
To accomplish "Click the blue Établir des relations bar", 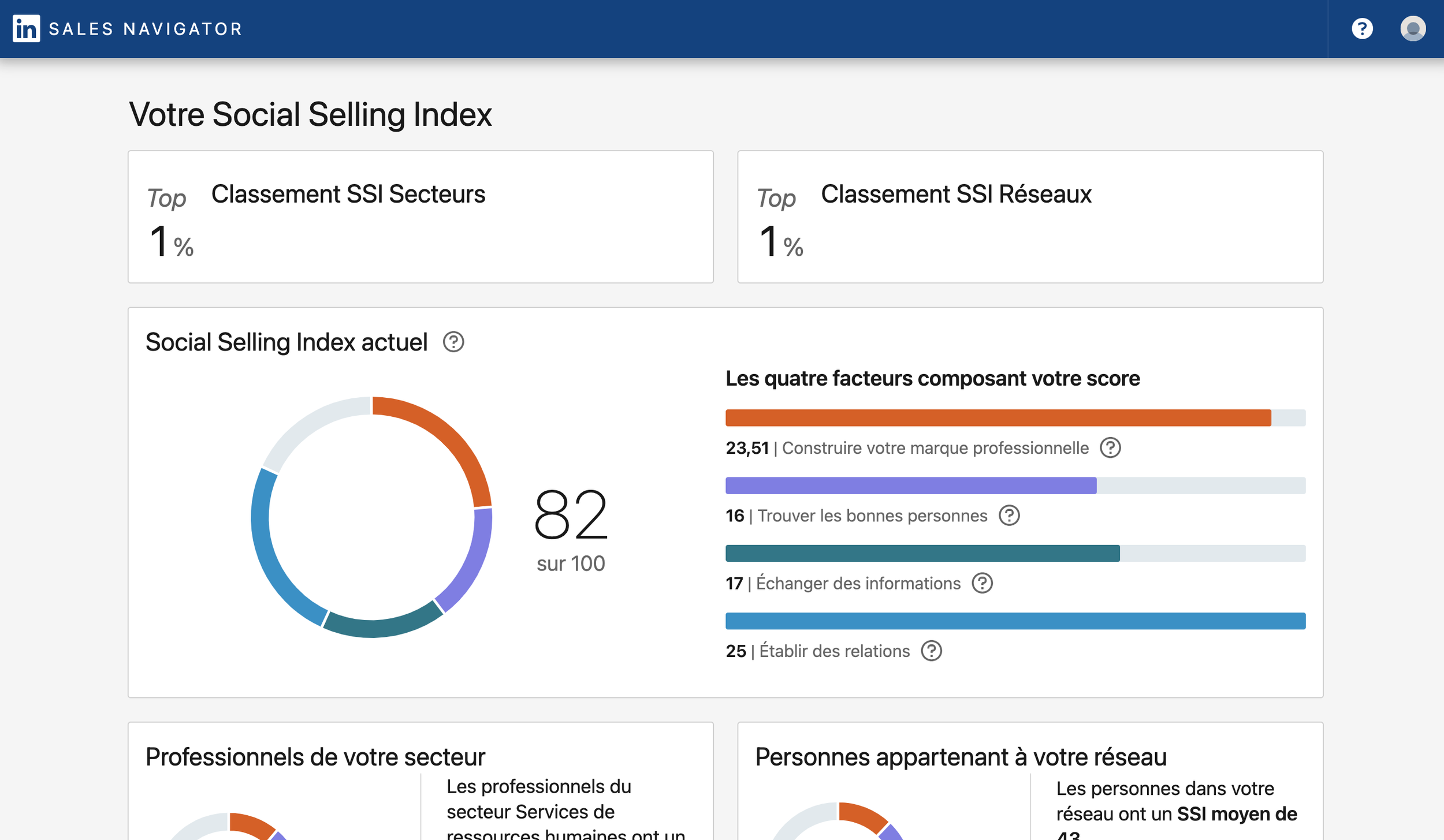I will click(x=1015, y=621).
